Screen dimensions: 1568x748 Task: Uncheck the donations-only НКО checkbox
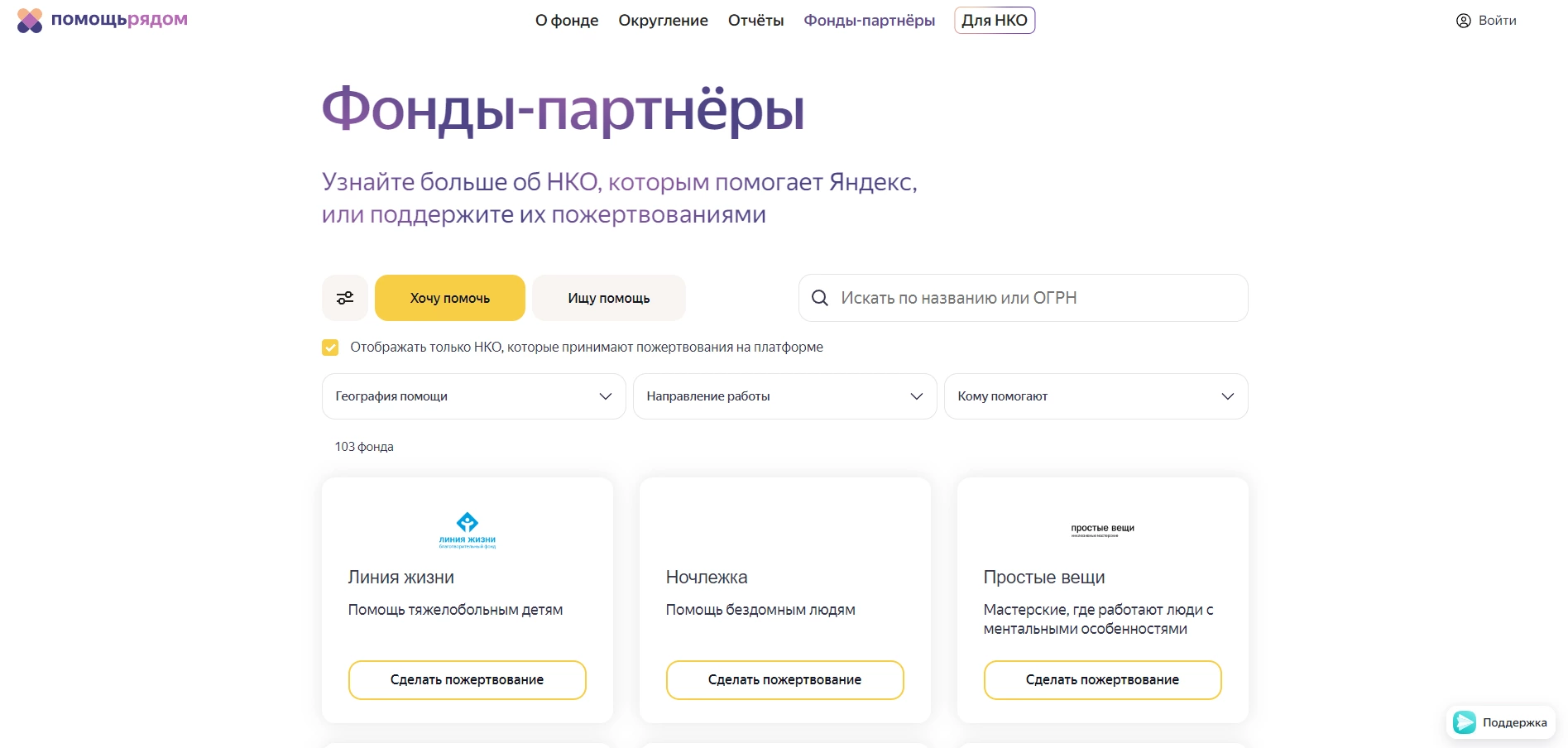point(330,348)
